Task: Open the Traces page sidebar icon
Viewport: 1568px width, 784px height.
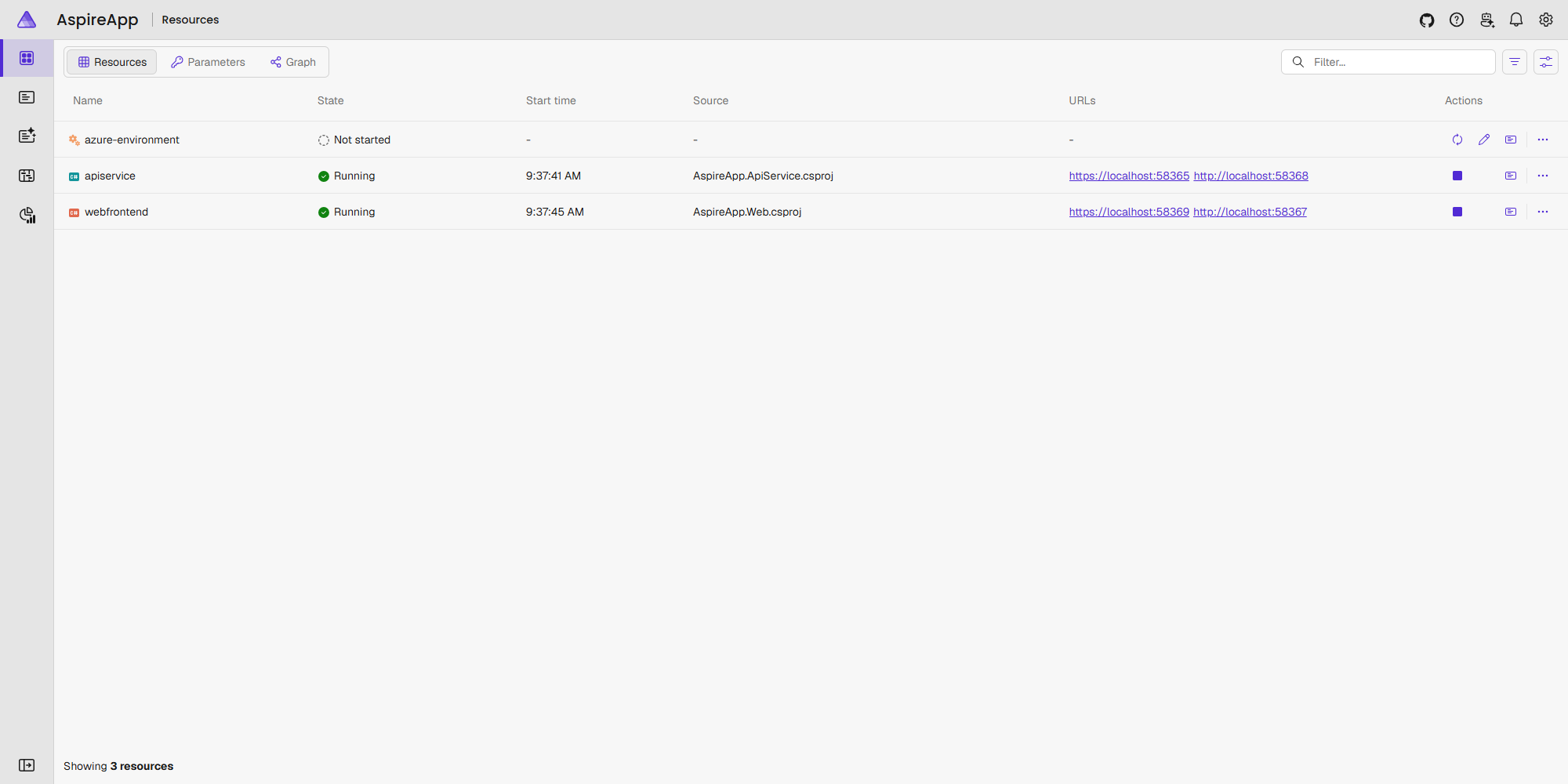Action: 27,176
